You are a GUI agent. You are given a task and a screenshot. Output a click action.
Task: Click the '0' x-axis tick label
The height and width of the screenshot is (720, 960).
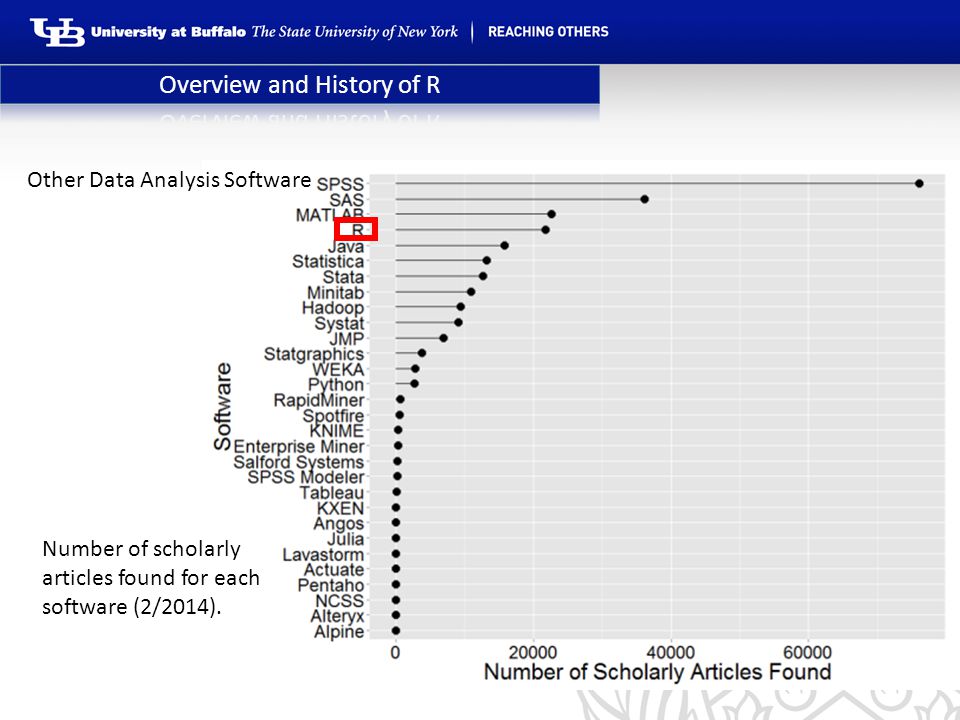coord(396,653)
